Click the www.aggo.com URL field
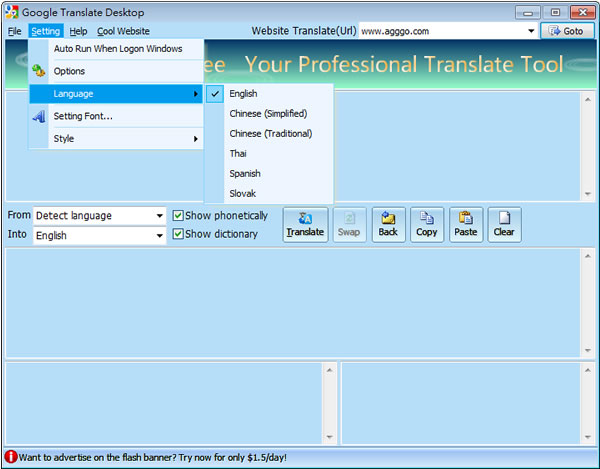The width and height of the screenshot is (600, 469). pos(442,31)
